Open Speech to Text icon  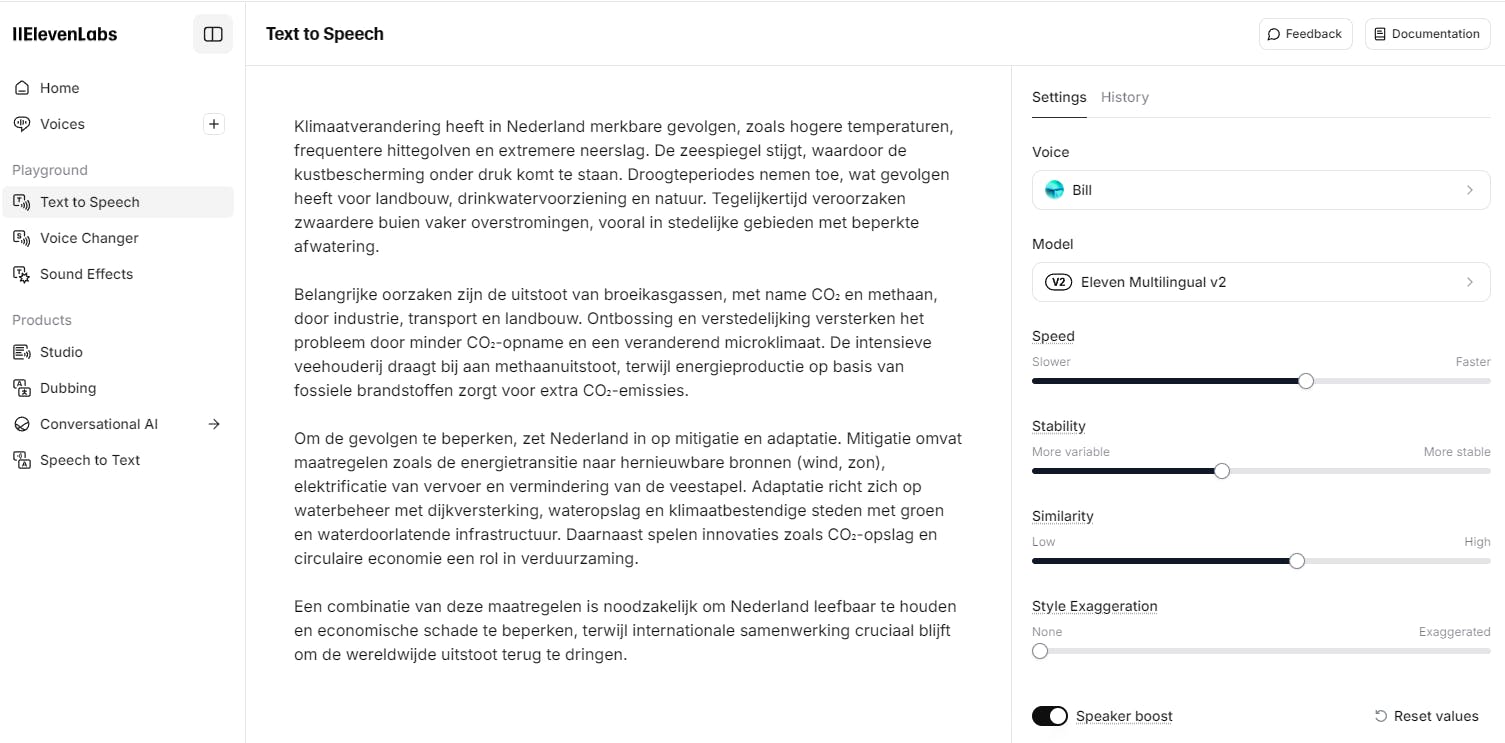pos(22,460)
